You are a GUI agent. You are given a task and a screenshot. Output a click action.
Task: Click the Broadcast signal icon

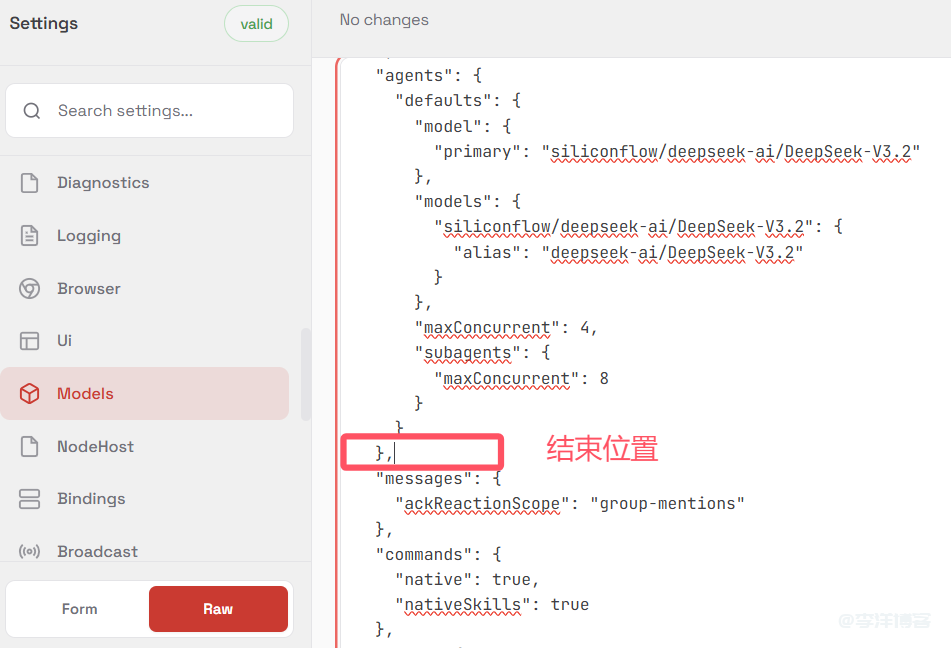[x=29, y=551]
